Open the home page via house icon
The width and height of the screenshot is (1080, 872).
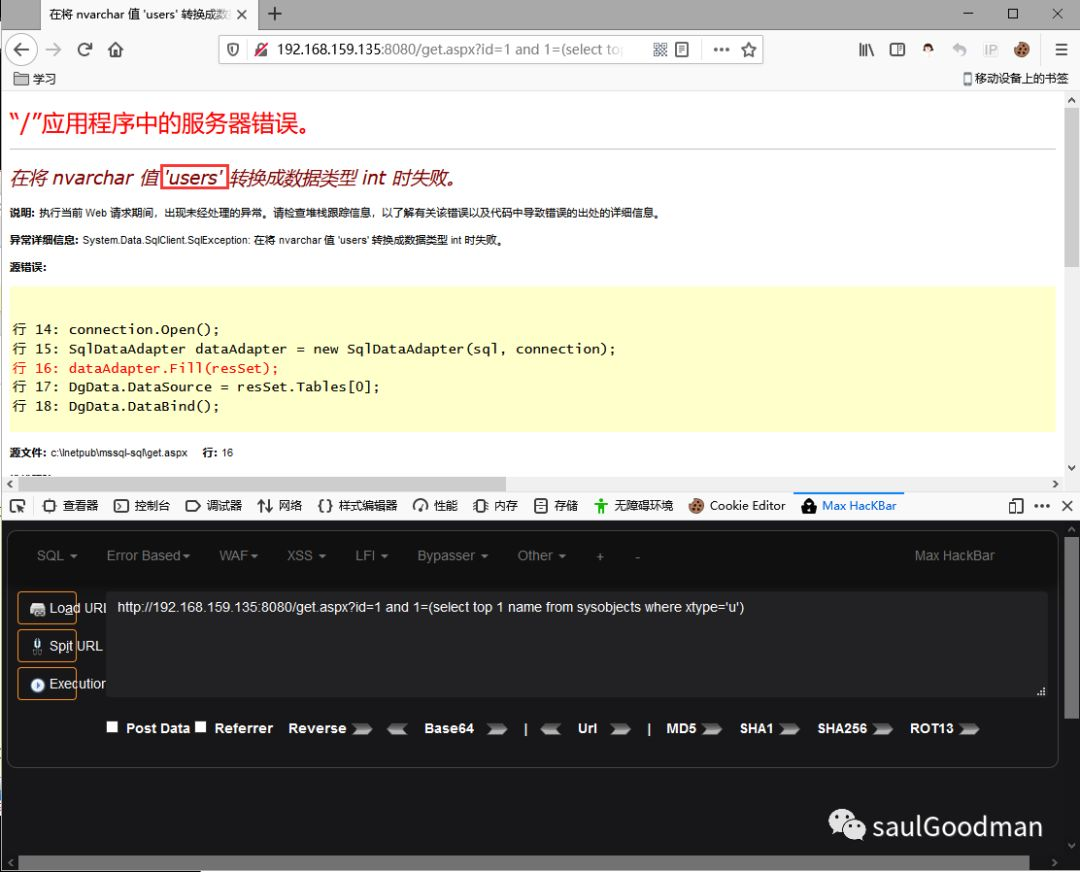pyautogui.click(x=116, y=50)
